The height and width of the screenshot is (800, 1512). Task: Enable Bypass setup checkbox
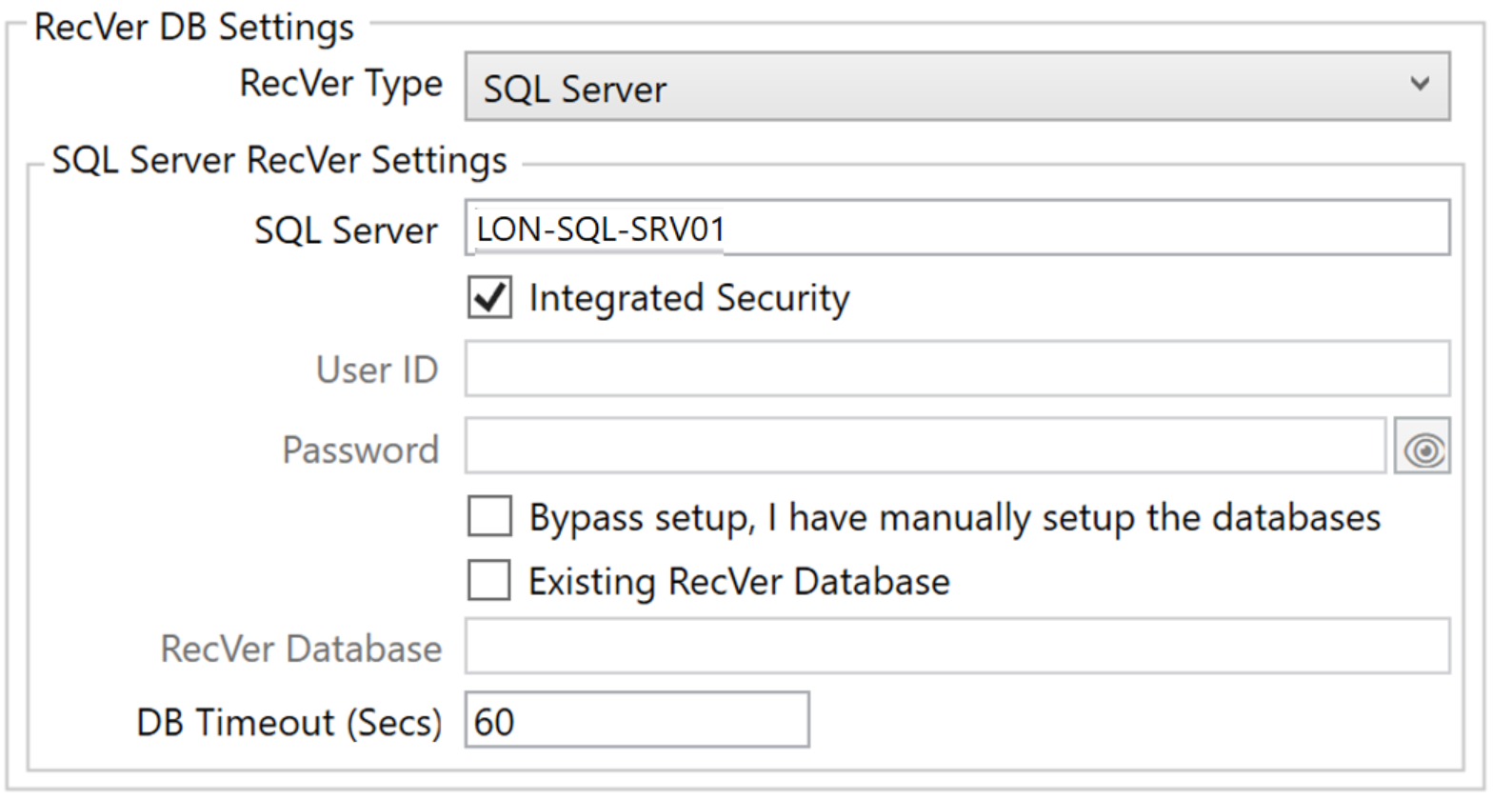pyautogui.click(x=489, y=517)
